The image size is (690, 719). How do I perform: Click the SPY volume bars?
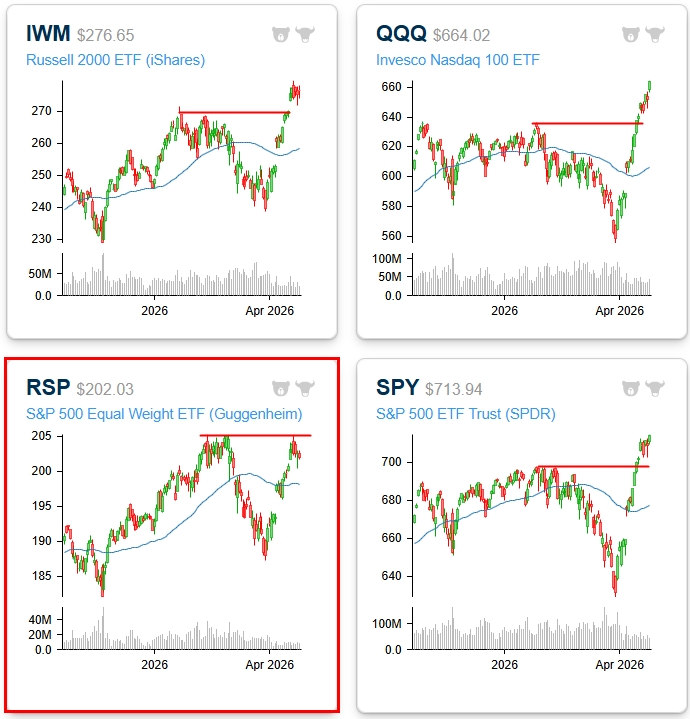tap(532, 637)
